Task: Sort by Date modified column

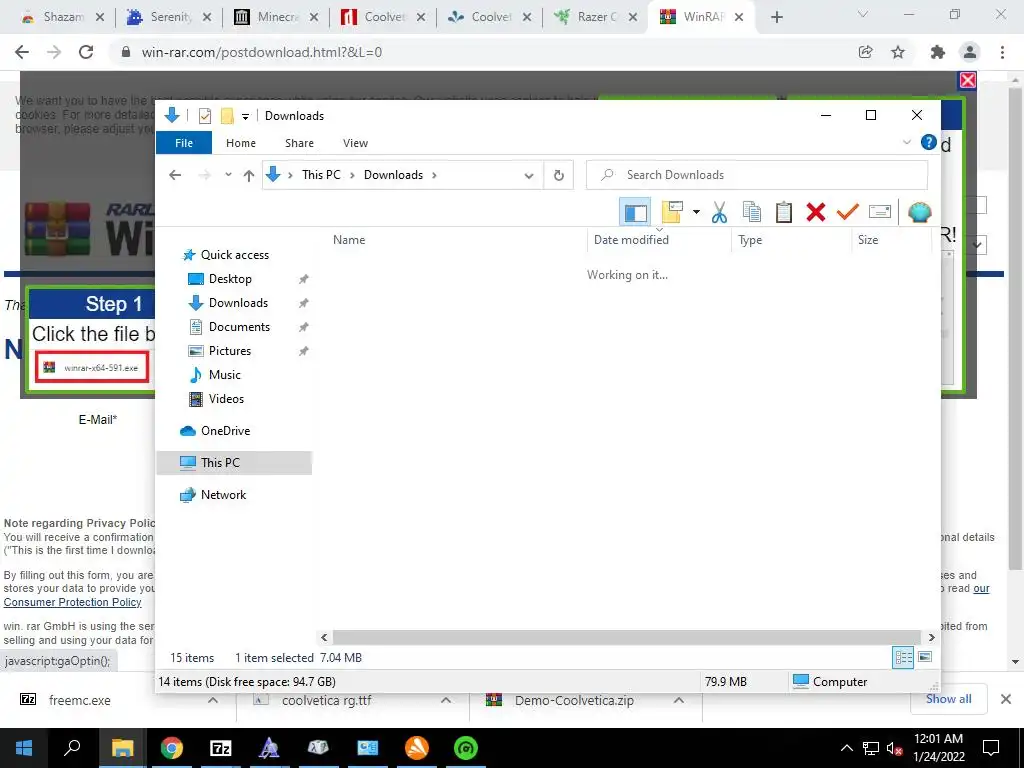Action: pos(631,240)
